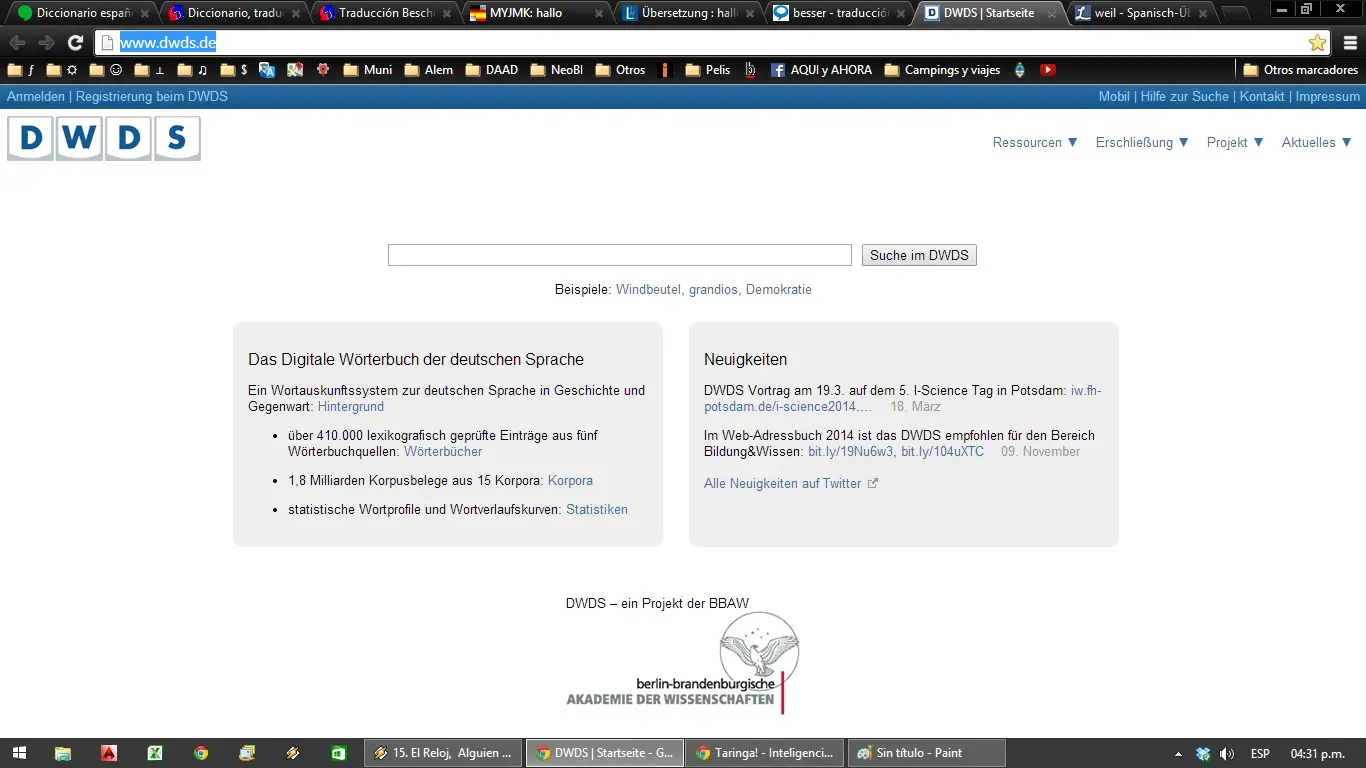Click the DWDS search text field
The height and width of the screenshot is (768, 1366).
click(x=620, y=255)
